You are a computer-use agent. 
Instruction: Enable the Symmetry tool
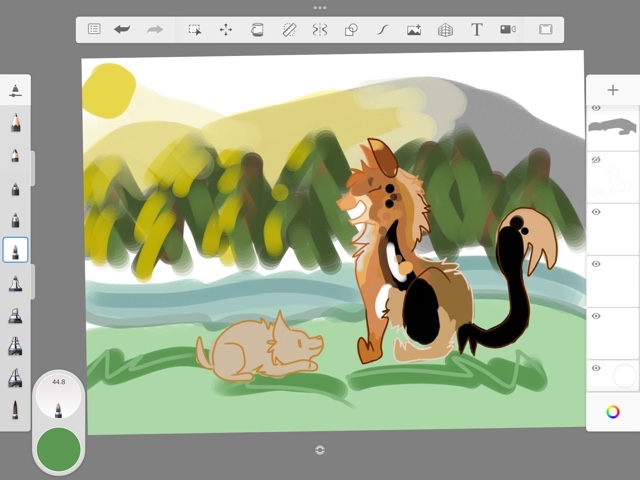(x=319, y=30)
